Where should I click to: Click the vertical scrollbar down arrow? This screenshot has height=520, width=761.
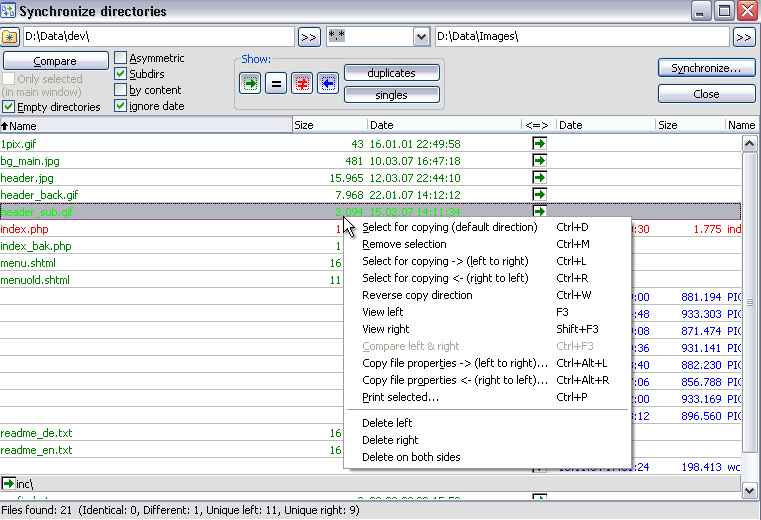tap(750, 490)
